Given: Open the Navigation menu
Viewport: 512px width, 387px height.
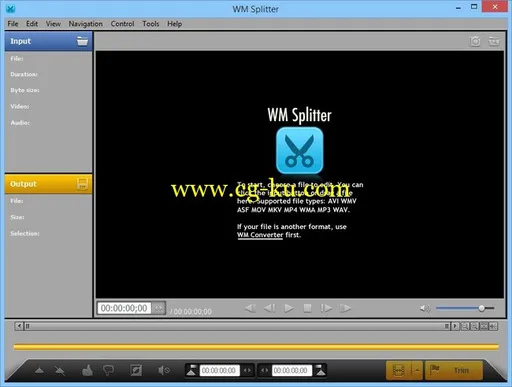Looking at the screenshot, I should coord(86,24).
